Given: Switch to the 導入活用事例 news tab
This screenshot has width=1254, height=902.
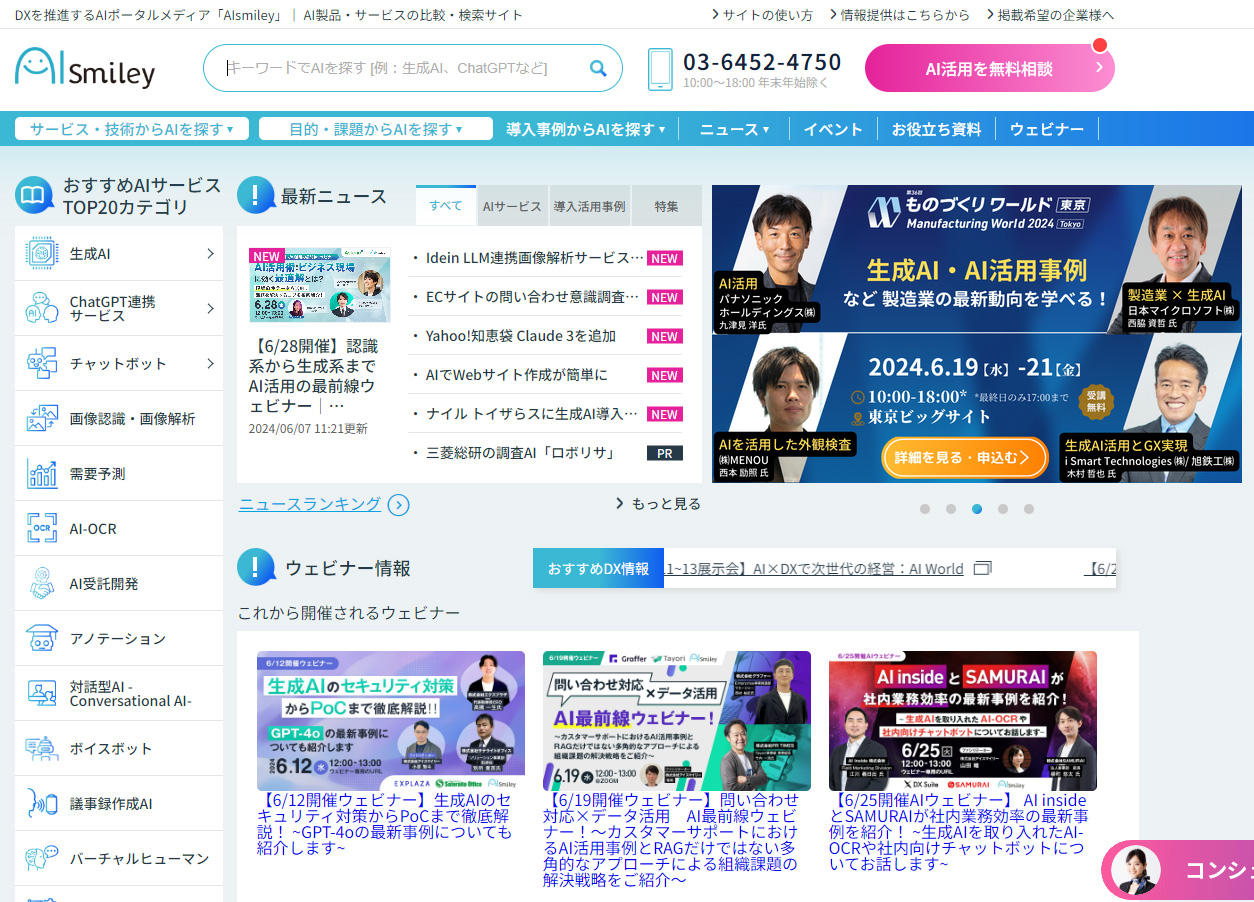Looking at the screenshot, I should tap(589, 206).
